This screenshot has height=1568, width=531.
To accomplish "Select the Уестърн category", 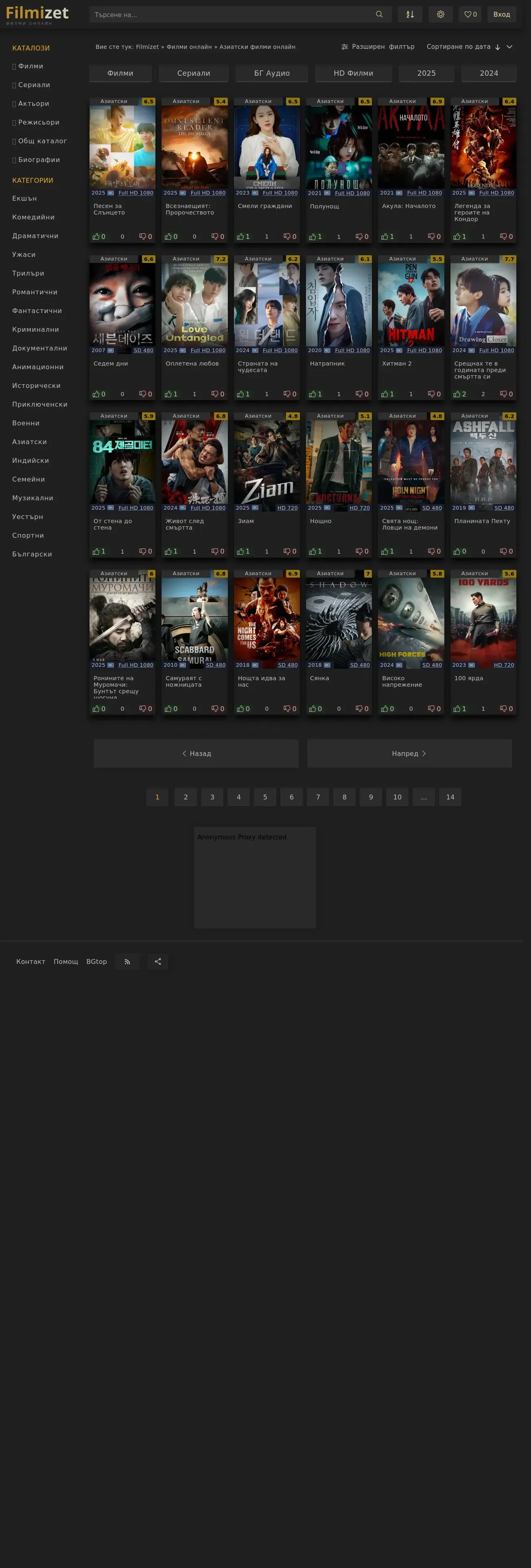I will [x=27, y=517].
